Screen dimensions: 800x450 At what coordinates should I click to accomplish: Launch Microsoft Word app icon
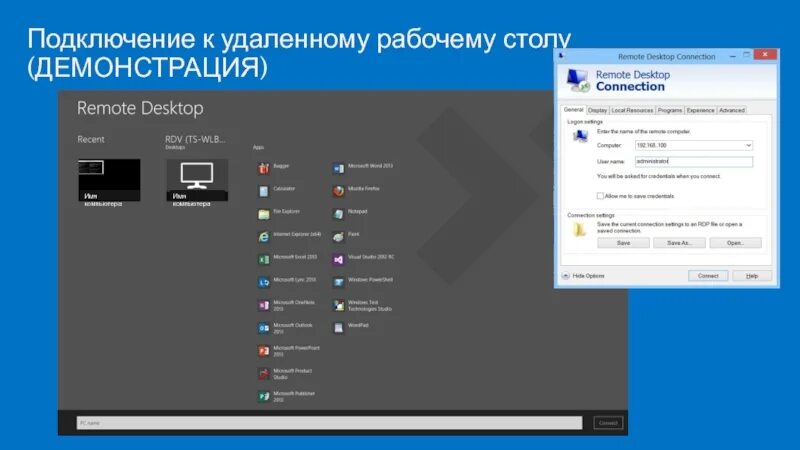point(338,168)
